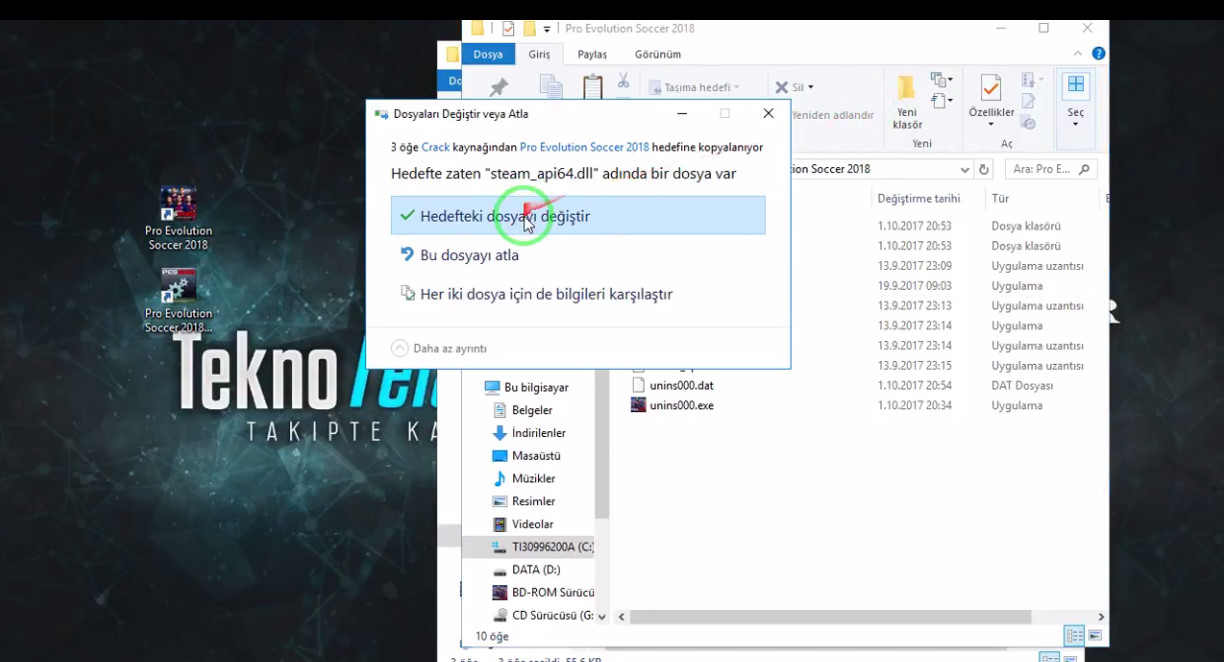Refresh the folder view
This screenshot has height=662, width=1224.
[x=984, y=169]
